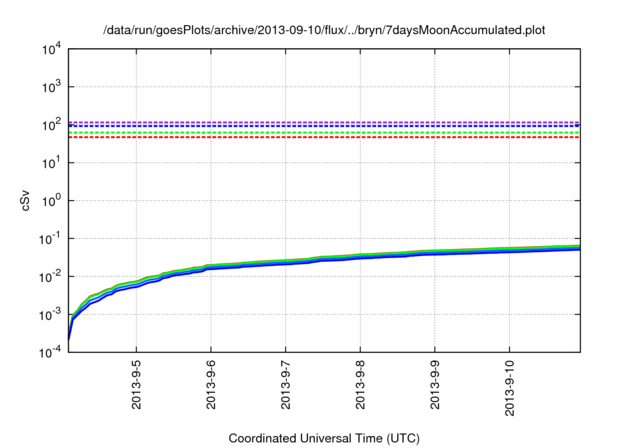The image size is (640, 448).
Task: Select the 2013-9-6 date tick label
Action: coord(211,387)
